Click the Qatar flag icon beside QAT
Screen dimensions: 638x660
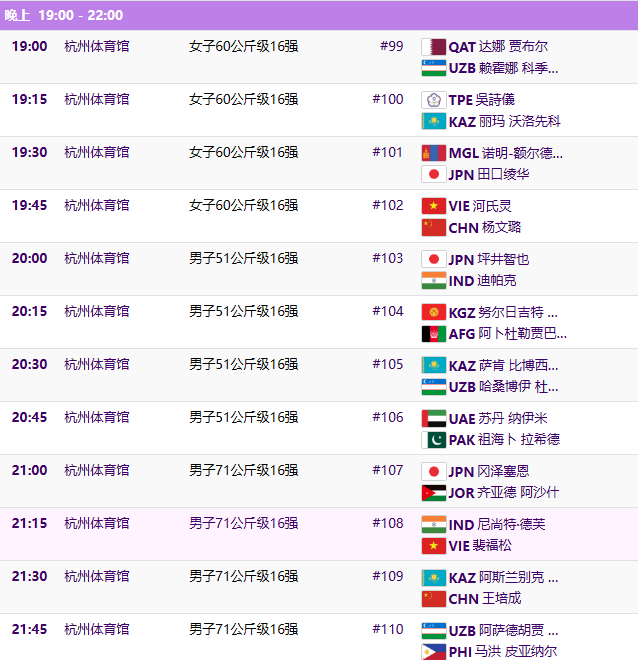[x=433, y=47]
